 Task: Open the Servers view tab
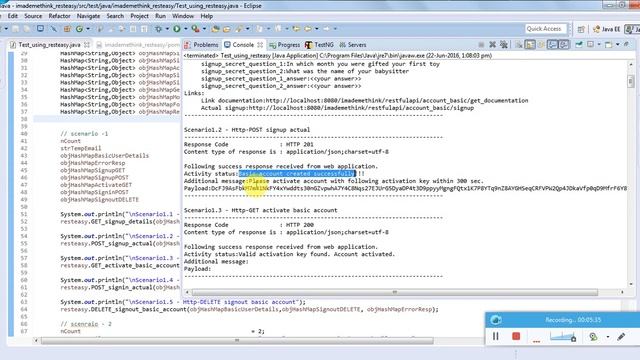(x=353, y=44)
